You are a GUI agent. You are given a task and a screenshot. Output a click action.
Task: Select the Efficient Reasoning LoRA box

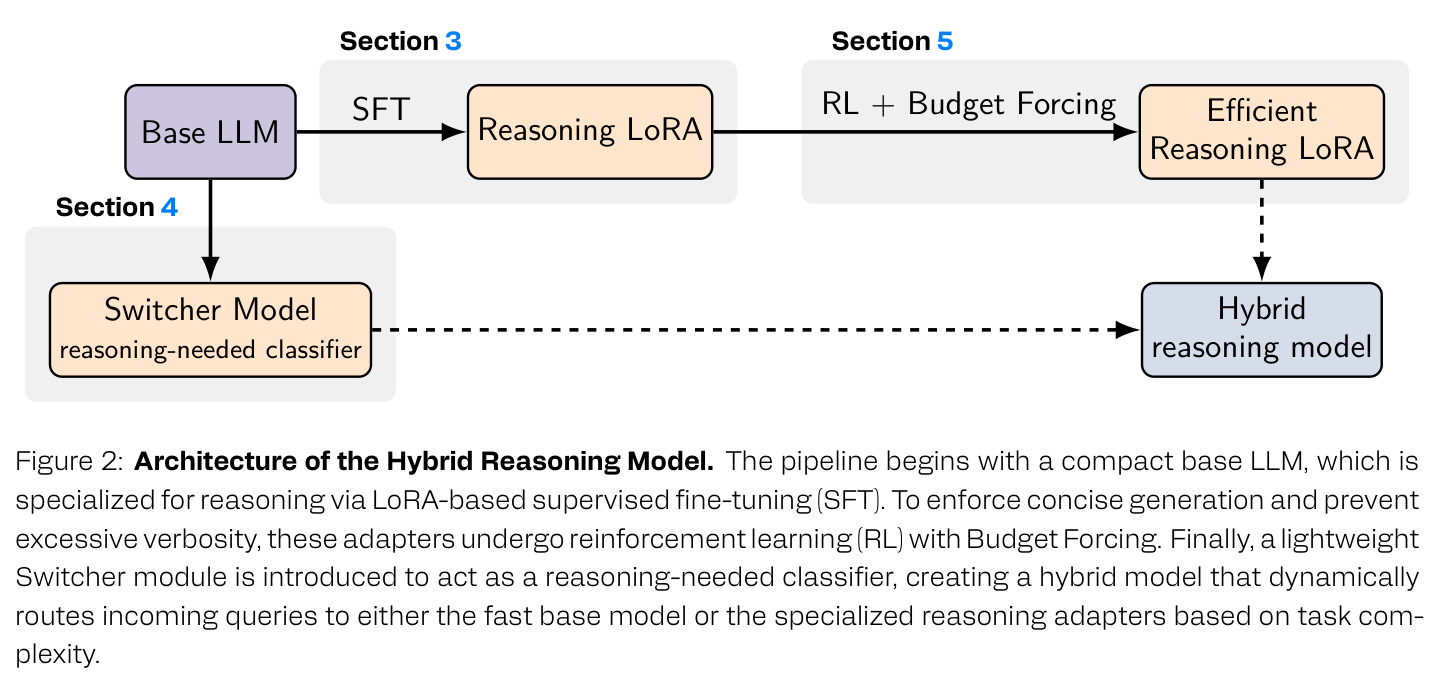[1262, 132]
